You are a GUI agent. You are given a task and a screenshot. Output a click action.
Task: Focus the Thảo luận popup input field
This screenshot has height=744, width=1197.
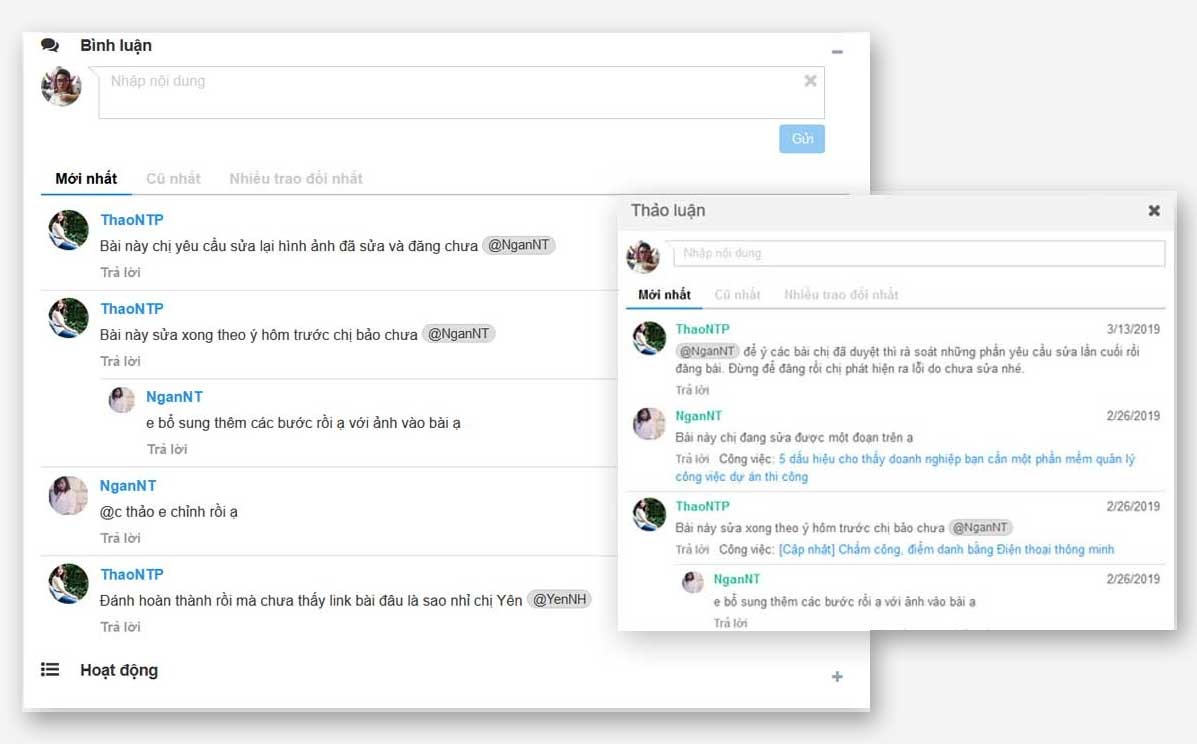coord(918,254)
